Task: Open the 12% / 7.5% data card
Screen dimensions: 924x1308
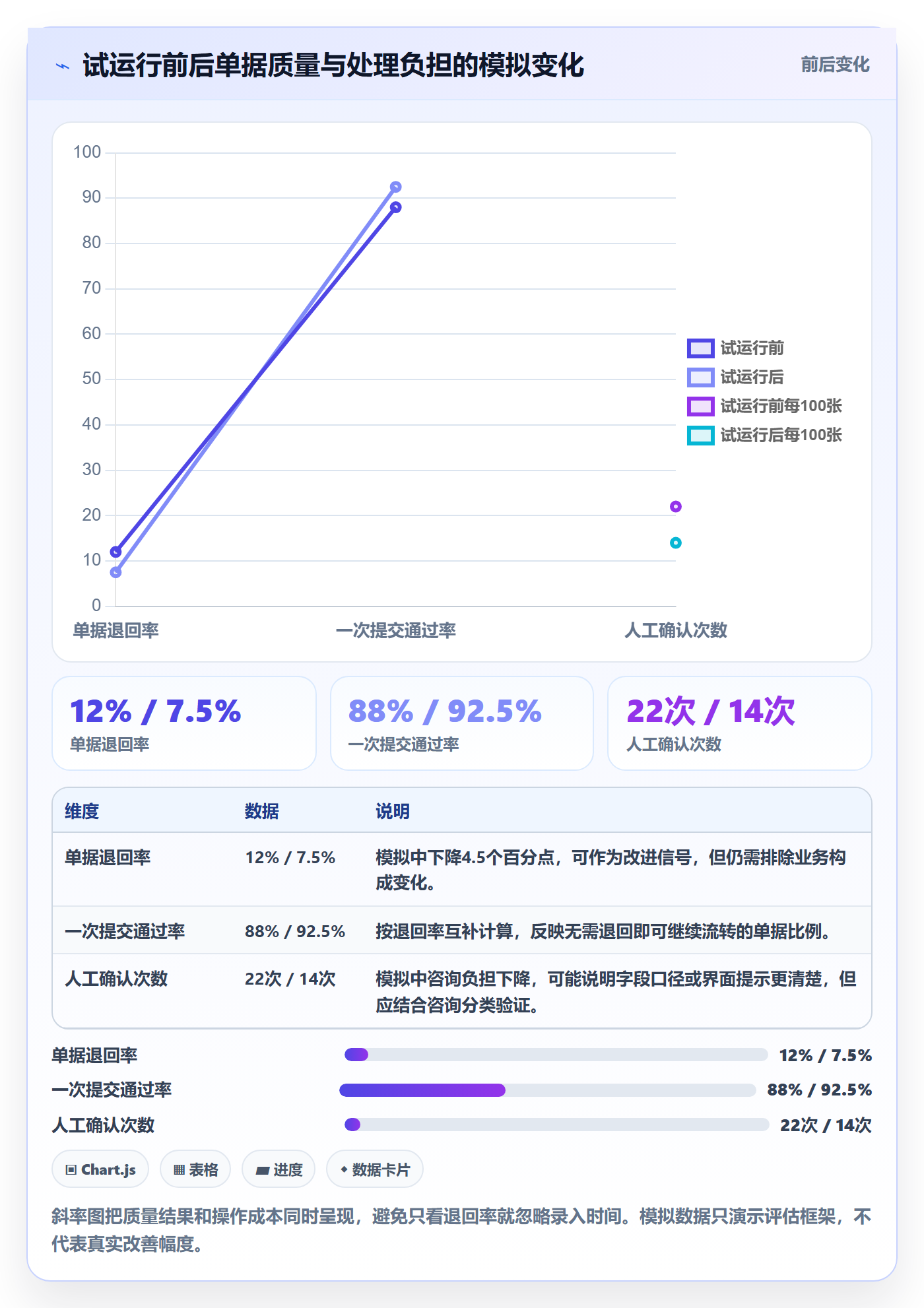Action: click(x=184, y=723)
